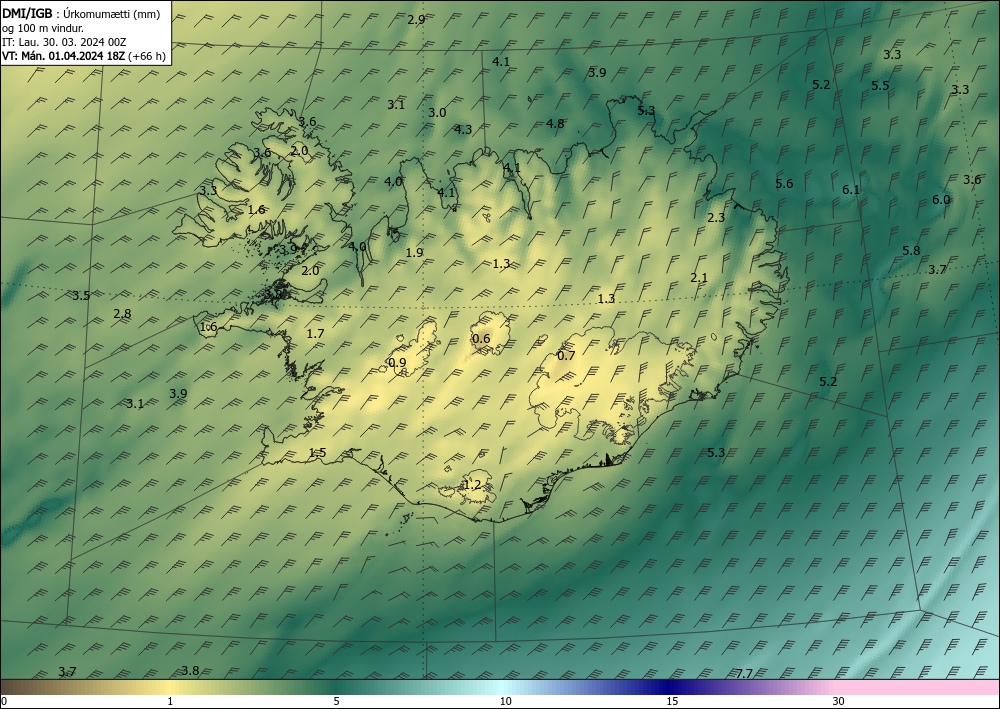Viewport: 1000px width, 709px height.
Task: Click the 6.1 value label
Action: click(851, 189)
